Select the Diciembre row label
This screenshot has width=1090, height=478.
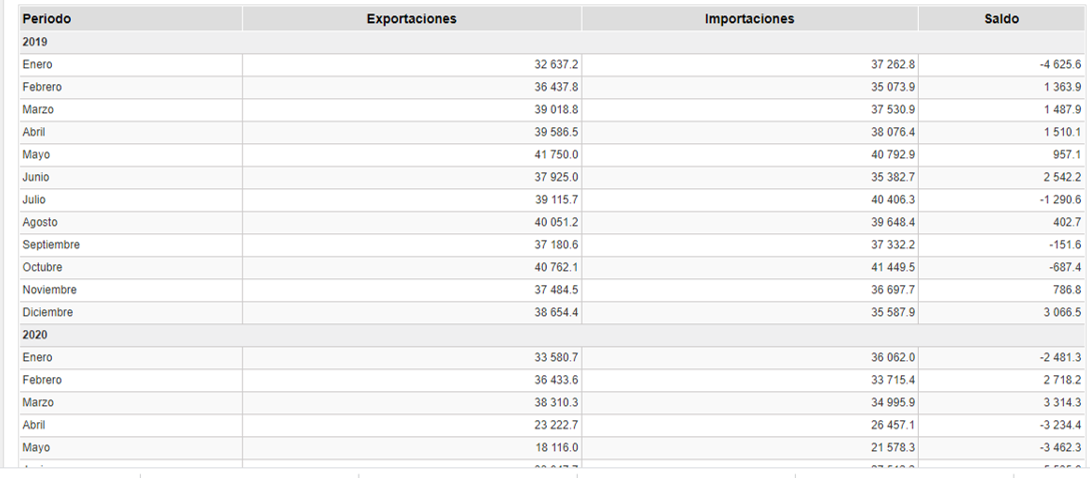click(47, 312)
